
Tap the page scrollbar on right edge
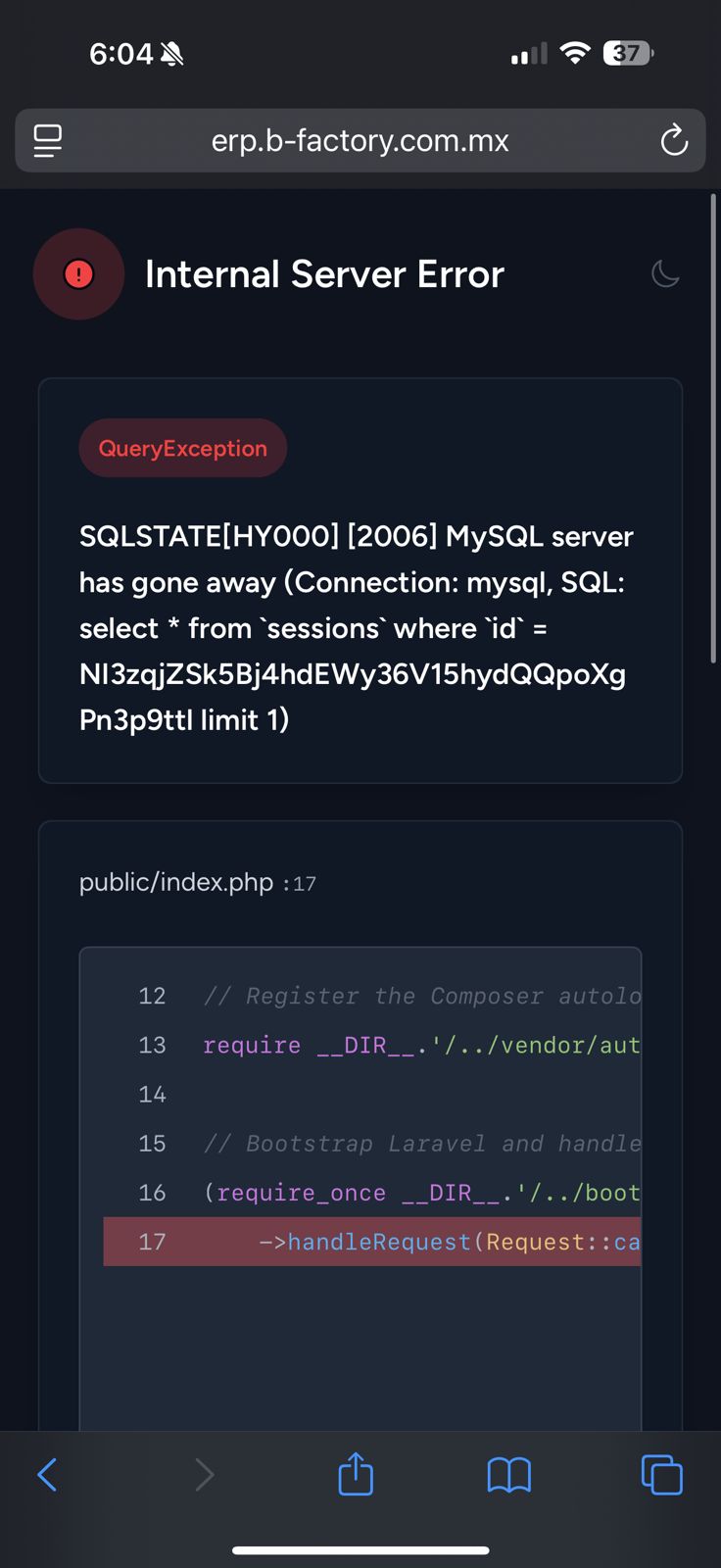click(713, 429)
